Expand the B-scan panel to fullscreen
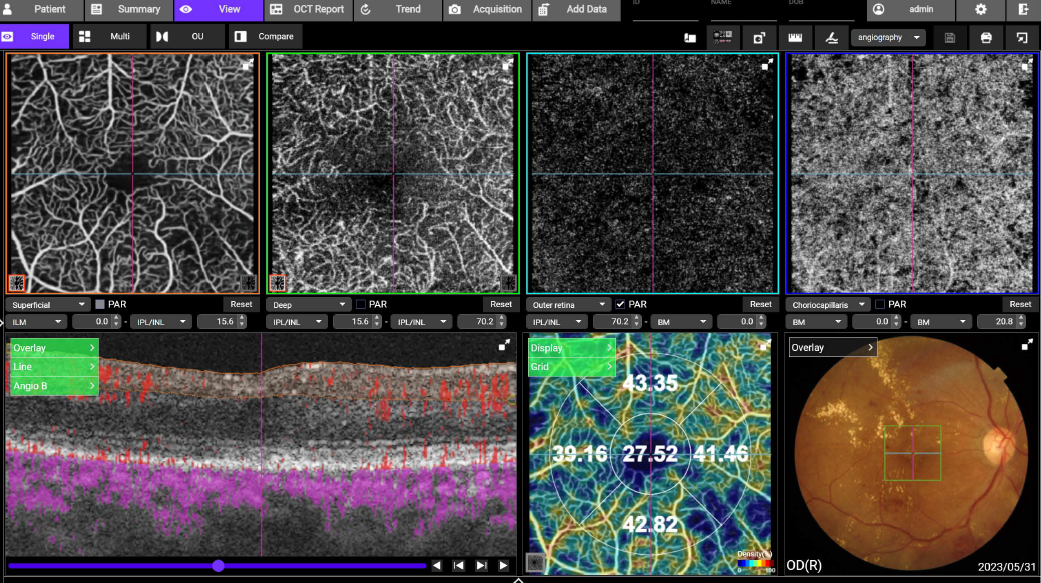 [505, 345]
